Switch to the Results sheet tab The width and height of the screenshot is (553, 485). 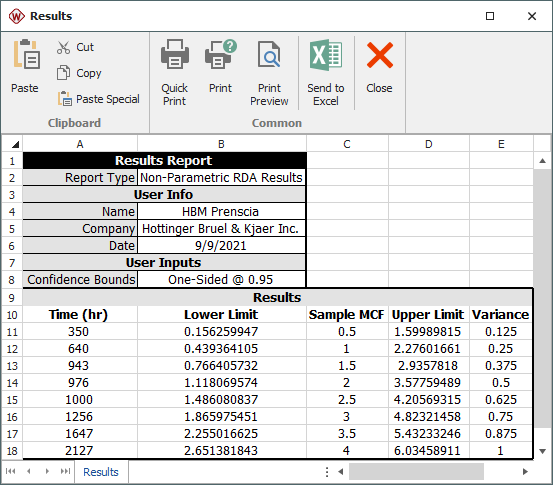101,472
